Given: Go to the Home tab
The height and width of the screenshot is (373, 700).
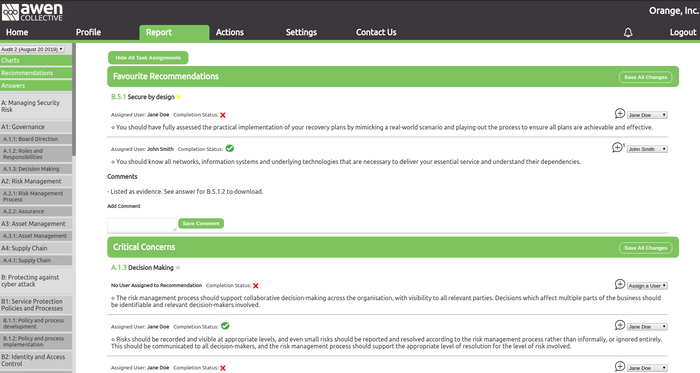Looking at the screenshot, I should 17,33.
